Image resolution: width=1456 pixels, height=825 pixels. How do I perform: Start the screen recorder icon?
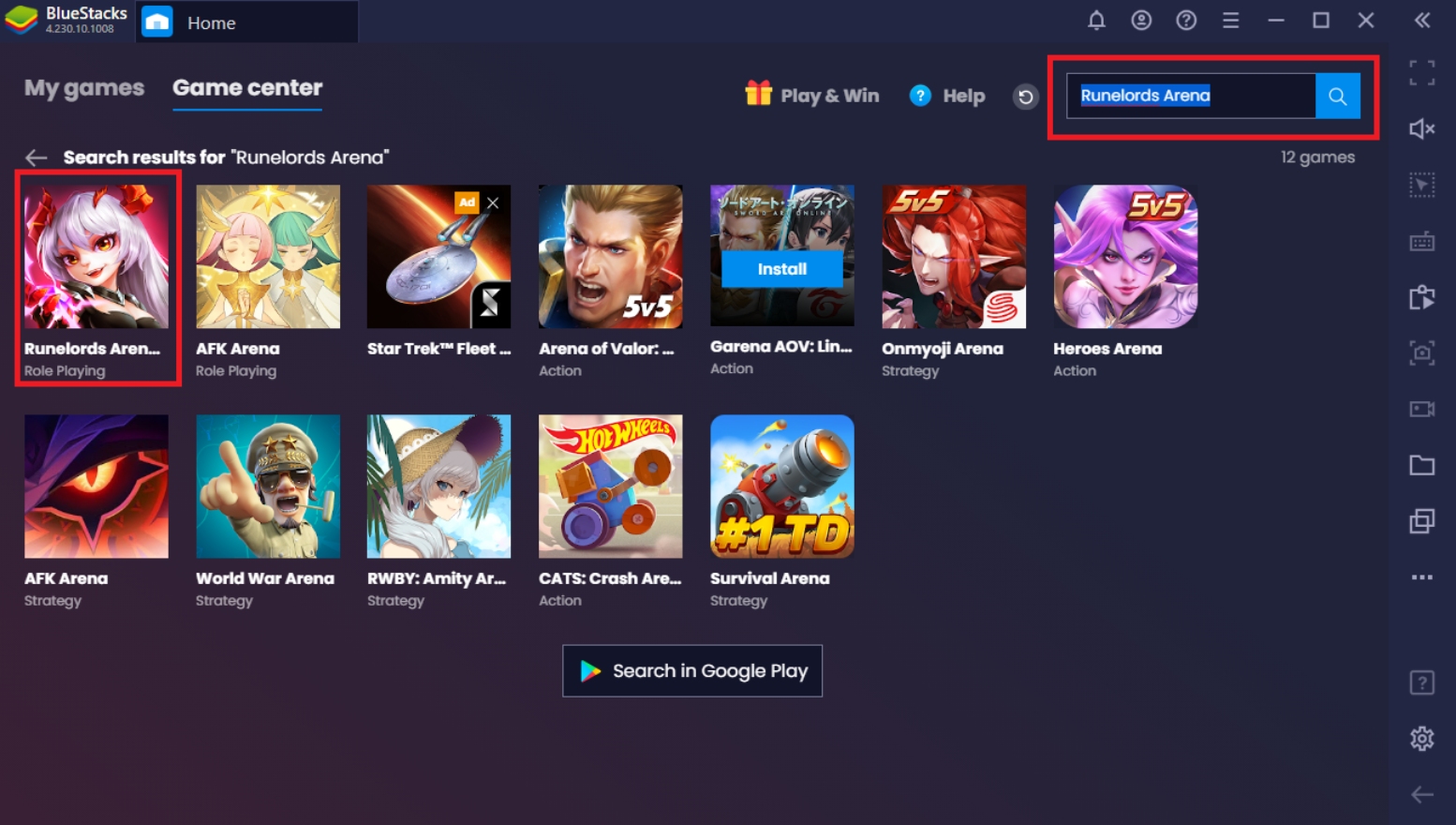[x=1422, y=409]
